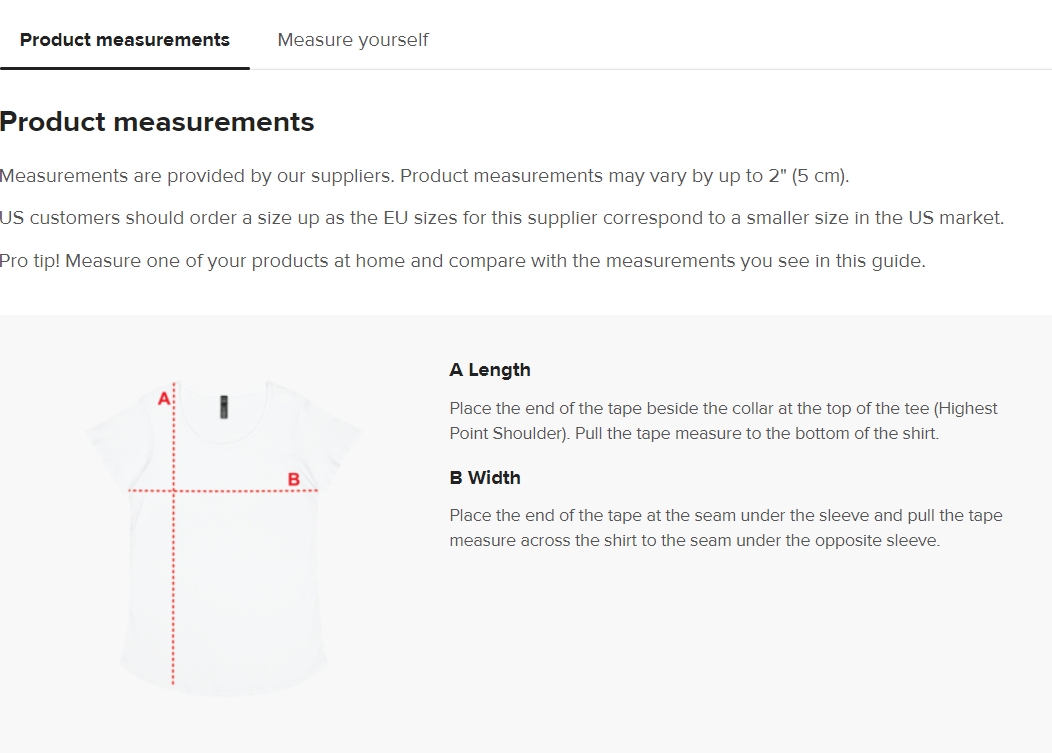Image resolution: width=1052 pixels, height=753 pixels.
Task: Click the black neck tag on tee
Action: point(225,407)
